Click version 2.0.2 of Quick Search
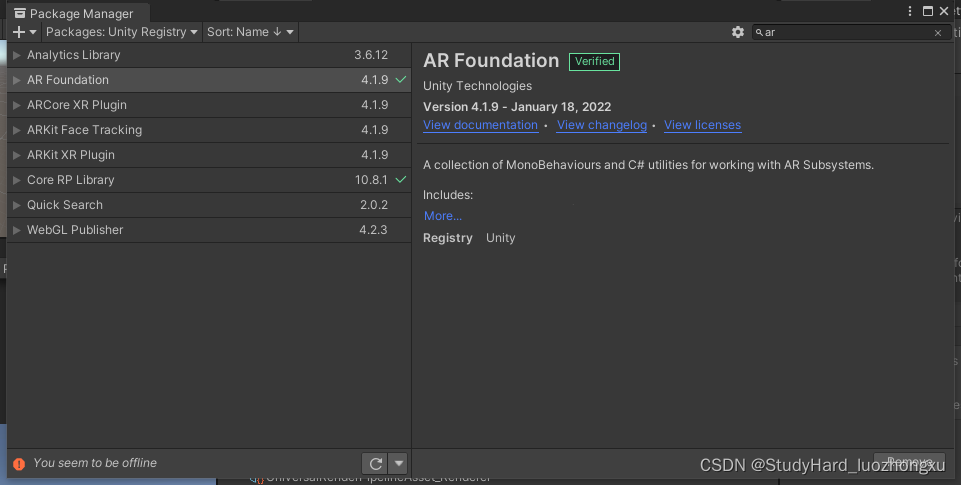This screenshot has width=961, height=485. [x=374, y=205]
